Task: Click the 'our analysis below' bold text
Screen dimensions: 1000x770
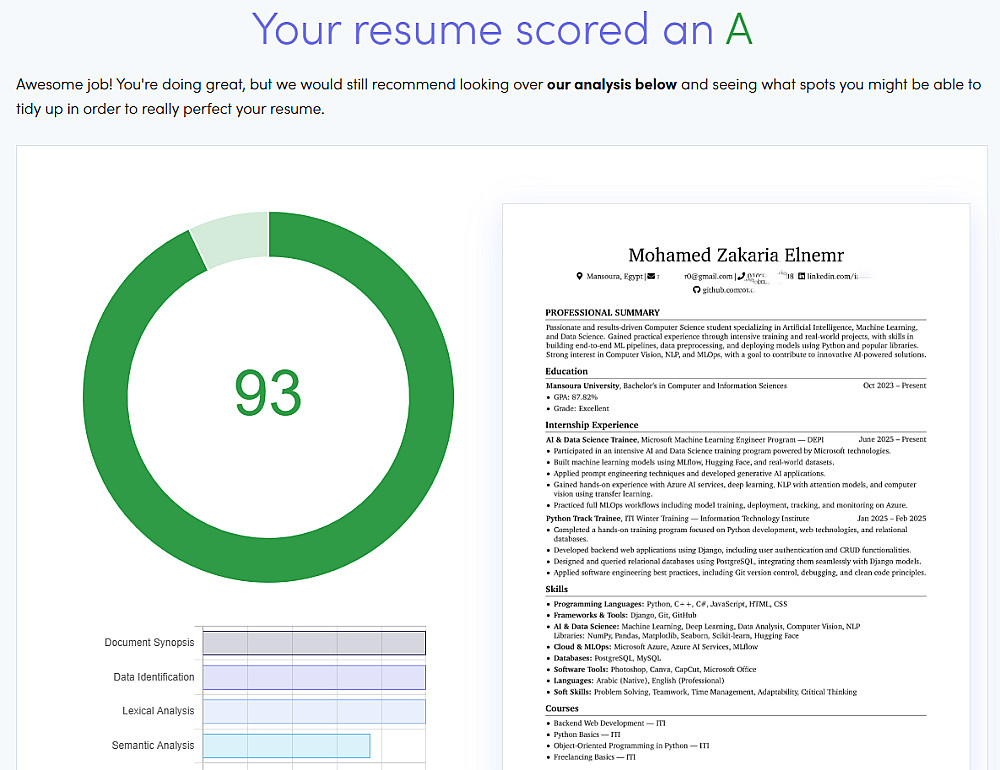Action: (x=612, y=85)
